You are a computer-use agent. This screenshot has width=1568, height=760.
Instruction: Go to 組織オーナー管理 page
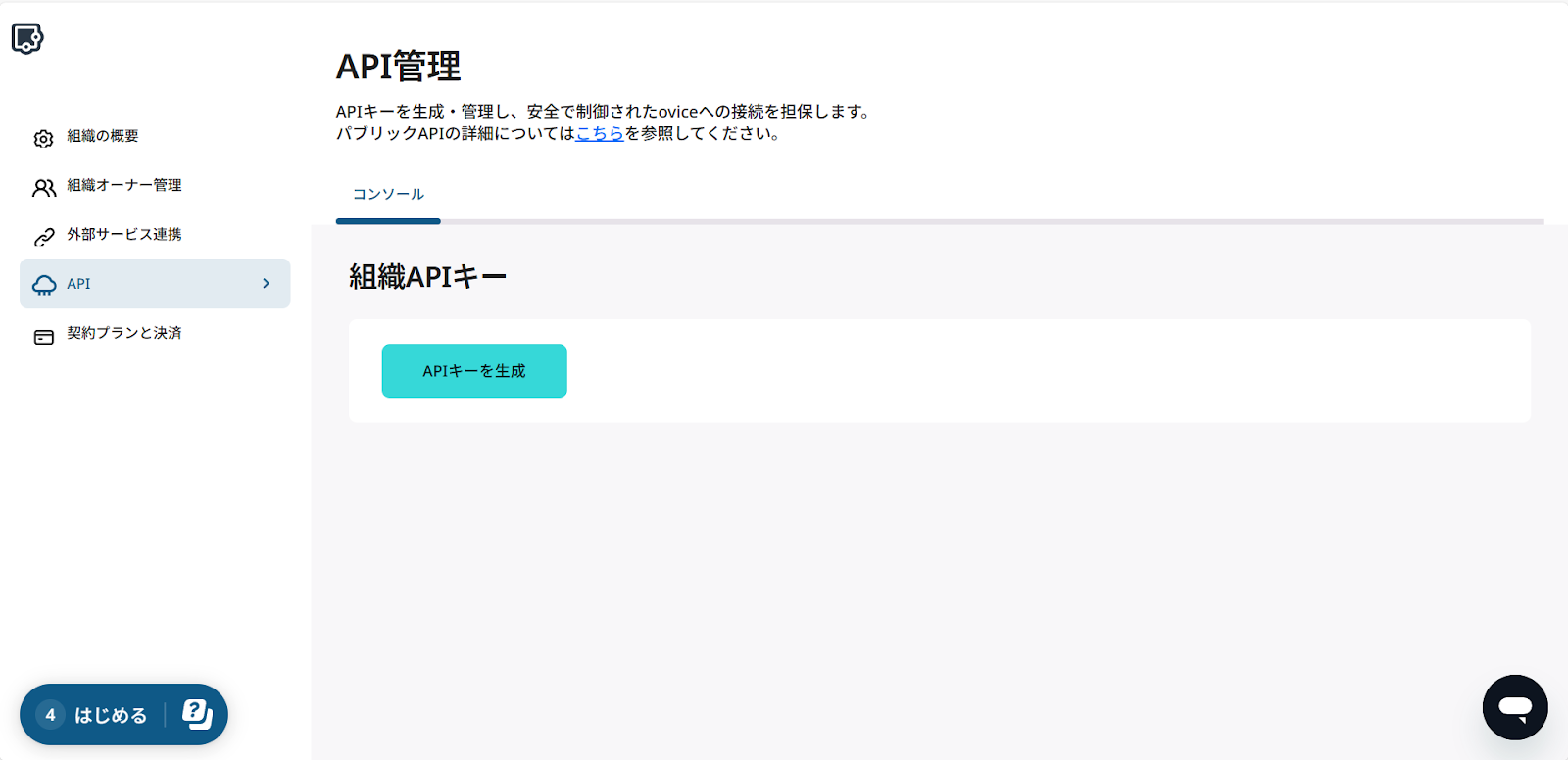124,185
